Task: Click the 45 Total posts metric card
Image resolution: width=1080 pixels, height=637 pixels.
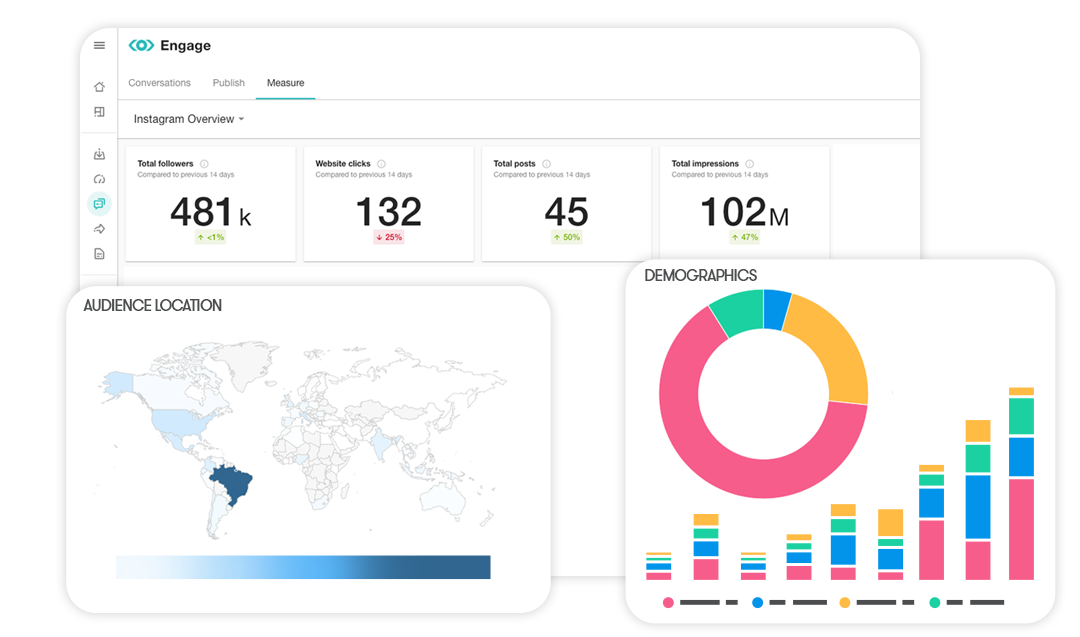Action: click(566, 204)
